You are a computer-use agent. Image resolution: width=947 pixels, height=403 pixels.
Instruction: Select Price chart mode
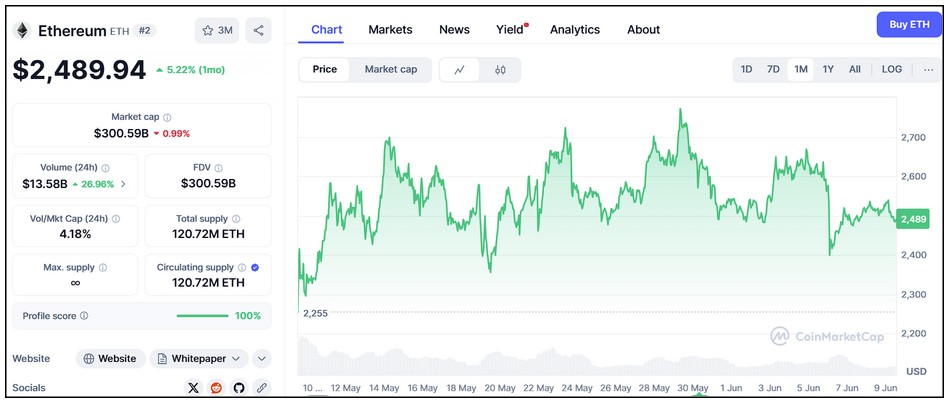pyautogui.click(x=324, y=69)
